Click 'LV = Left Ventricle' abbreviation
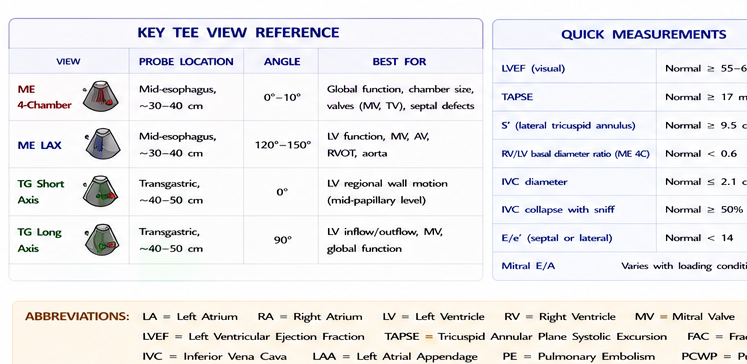 (x=433, y=317)
